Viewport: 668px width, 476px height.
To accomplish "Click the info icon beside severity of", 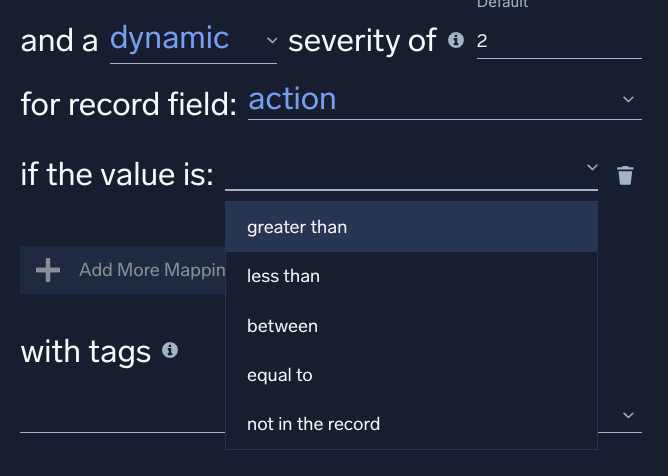I will click(456, 41).
